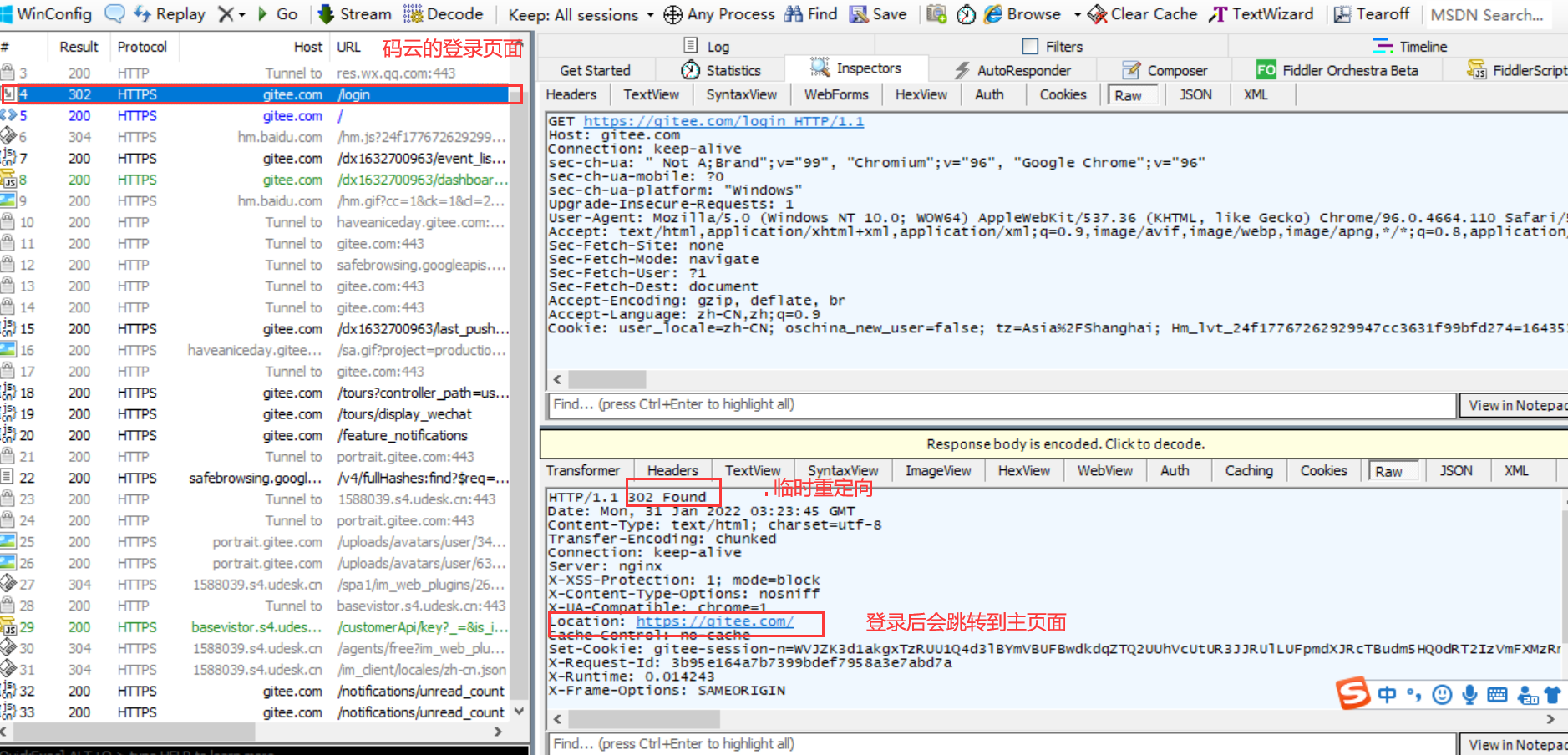Screen dimensions: 1568x755
Task: Switch to the Composer tab
Action: [1165, 70]
